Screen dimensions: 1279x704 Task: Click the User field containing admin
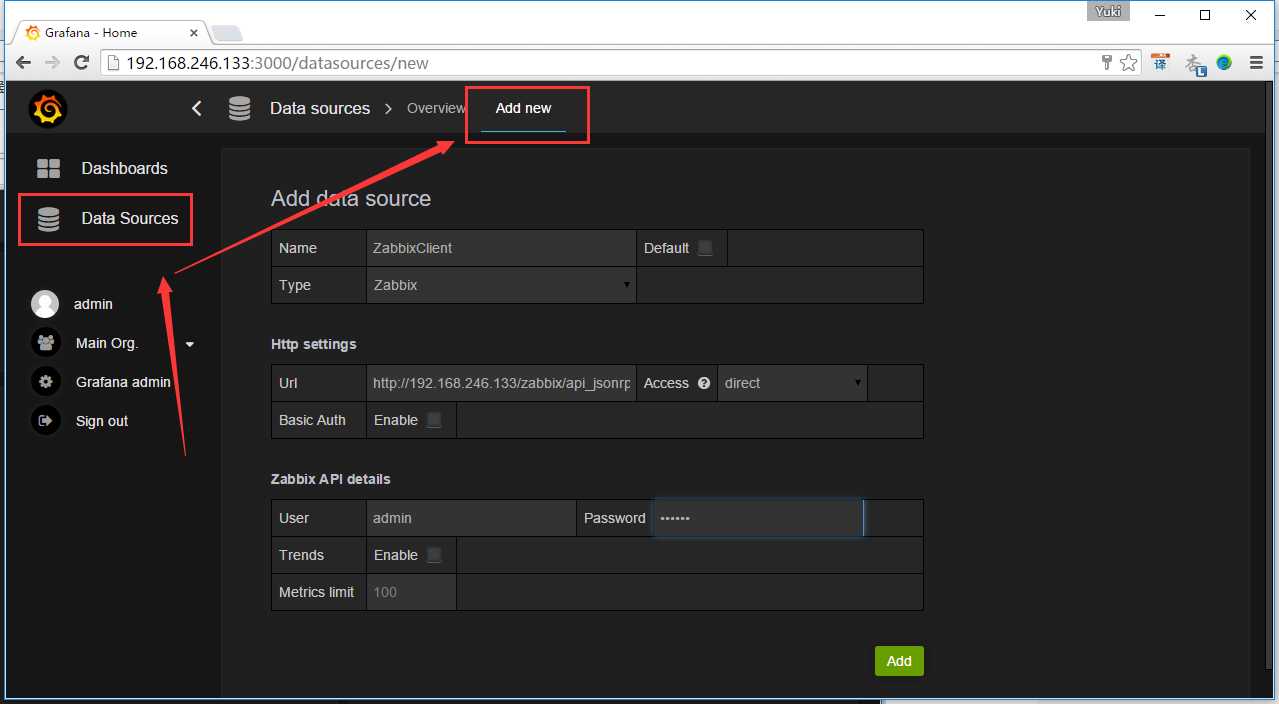tap(471, 518)
